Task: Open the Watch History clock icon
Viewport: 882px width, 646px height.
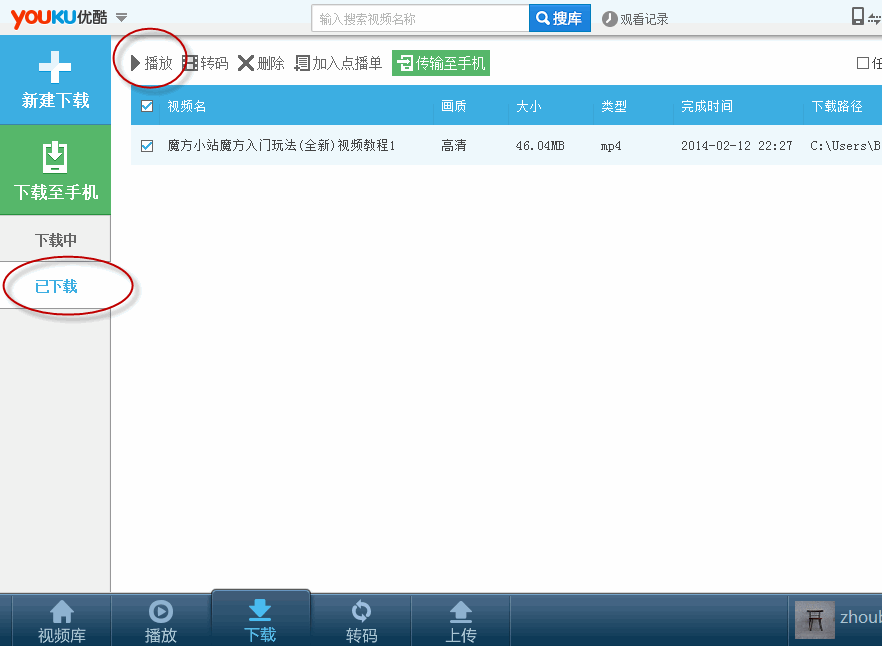Action: (x=610, y=19)
